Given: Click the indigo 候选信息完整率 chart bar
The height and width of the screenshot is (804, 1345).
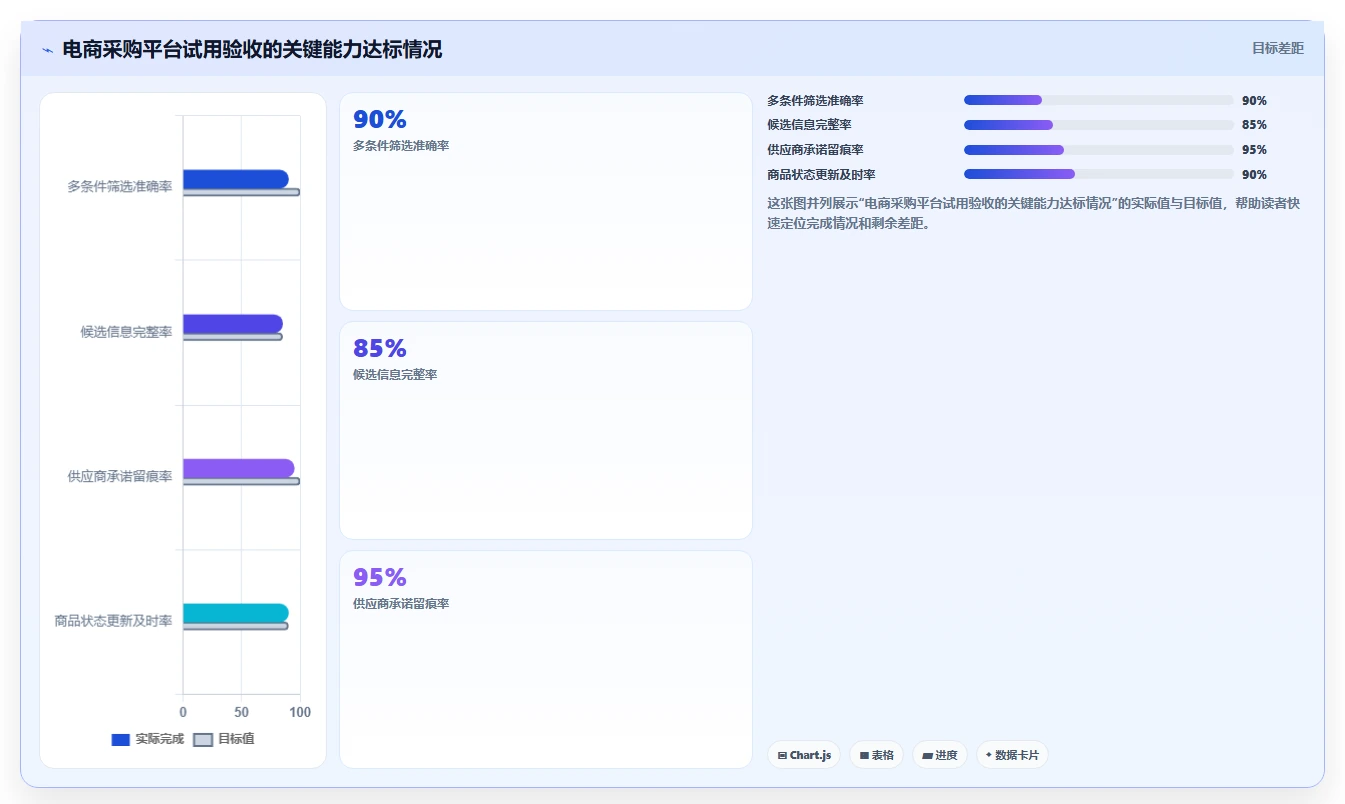Looking at the screenshot, I should point(233,324).
